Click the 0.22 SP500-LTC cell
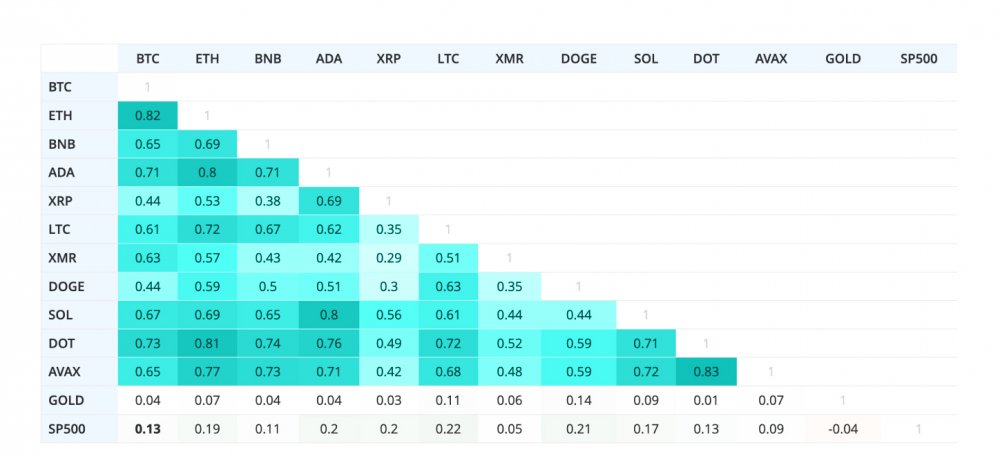Viewport: 1000px width, 456px height. 448,429
